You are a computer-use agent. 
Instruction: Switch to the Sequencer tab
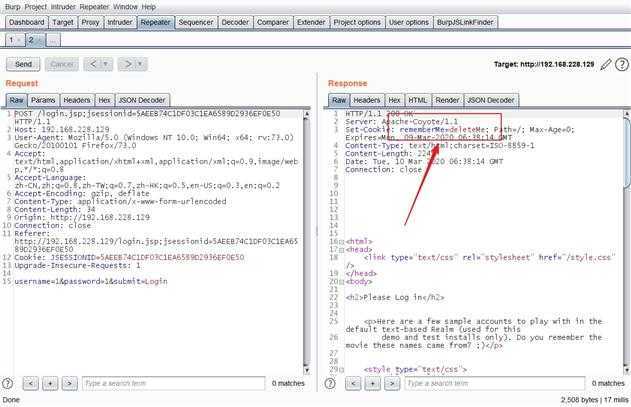click(x=196, y=23)
